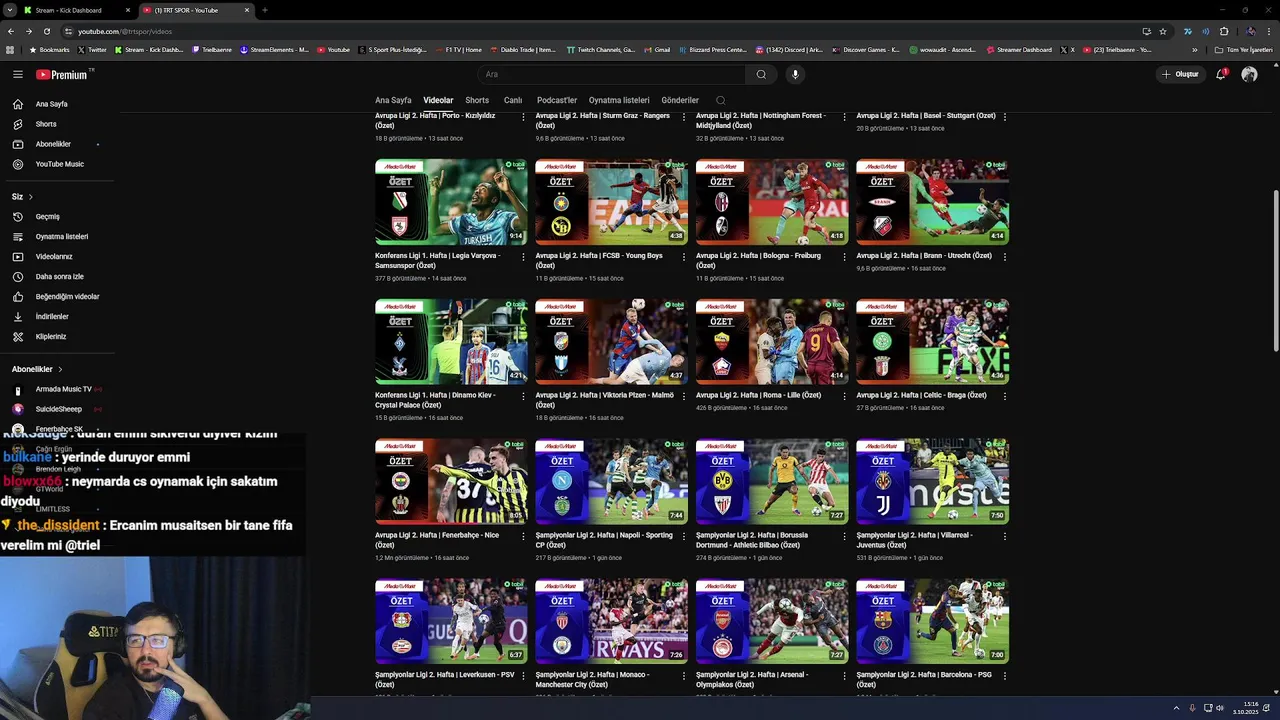Open options menu for Viktoria Plzen - Malmö
1280x720 pixels.
click(684, 396)
